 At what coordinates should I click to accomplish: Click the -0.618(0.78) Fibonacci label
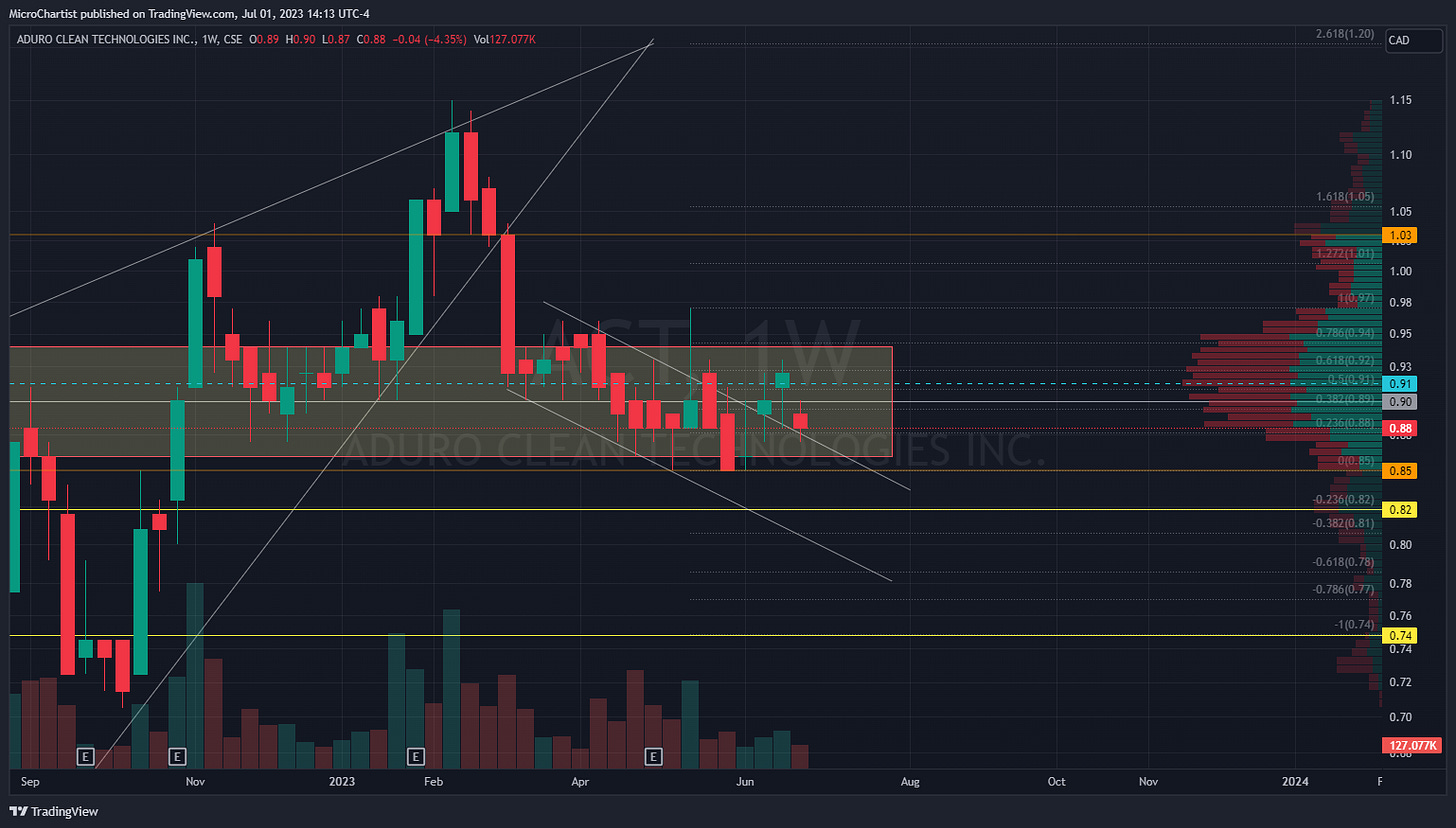[1343, 562]
